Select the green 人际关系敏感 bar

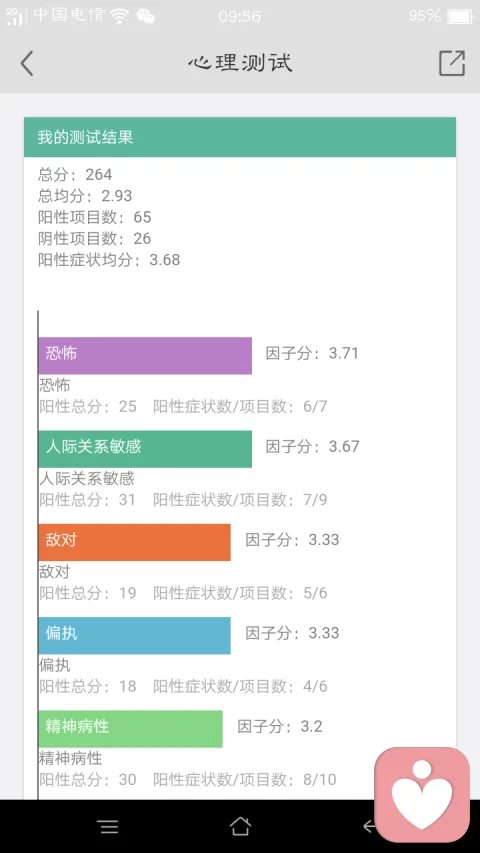145,449
